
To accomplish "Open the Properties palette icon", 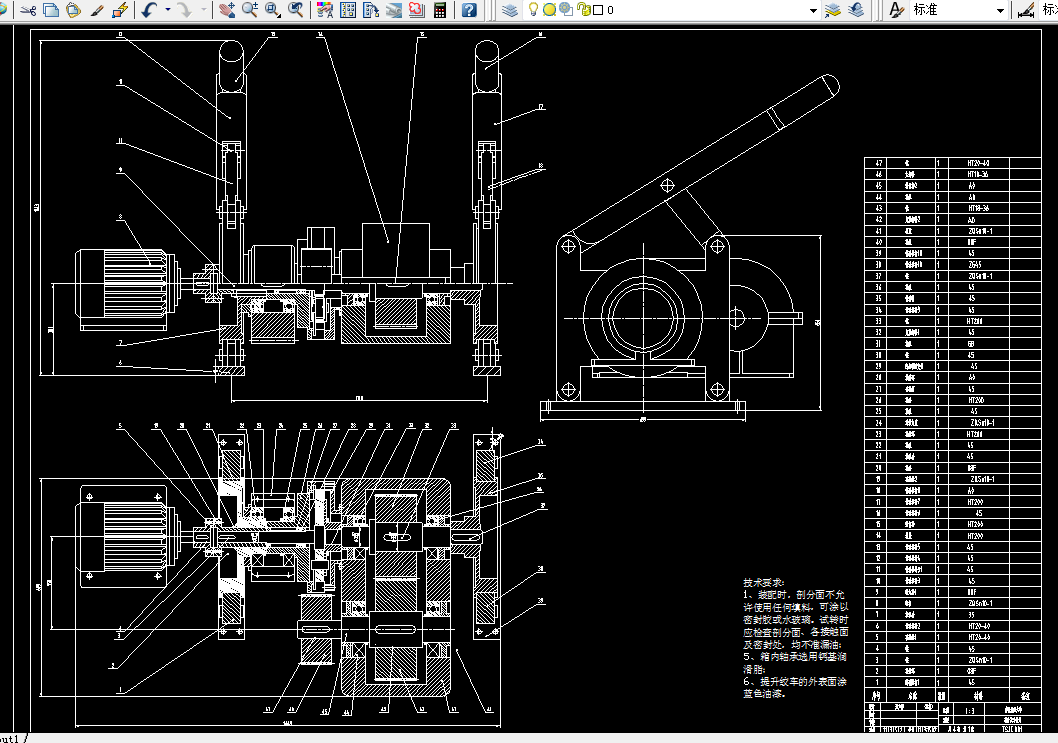I will (325, 10).
